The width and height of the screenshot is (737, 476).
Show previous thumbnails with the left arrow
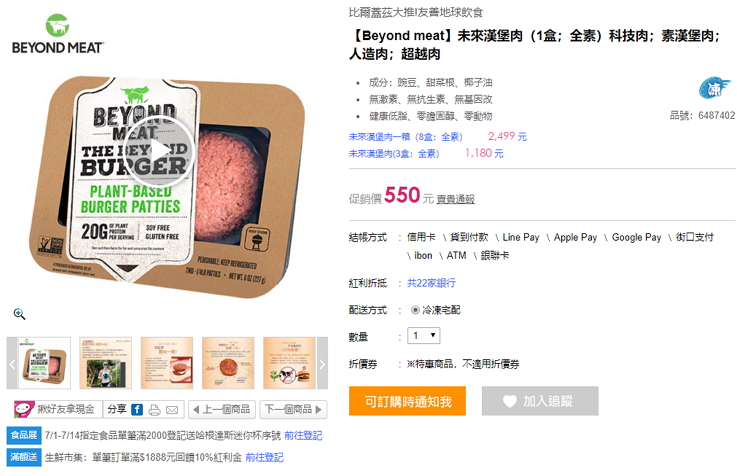tap(12, 363)
